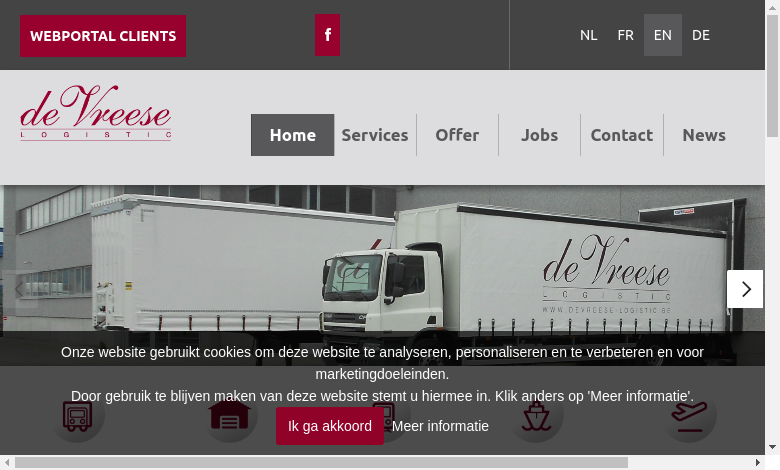Open the Contact page
The image size is (780, 470).
(x=621, y=135)
